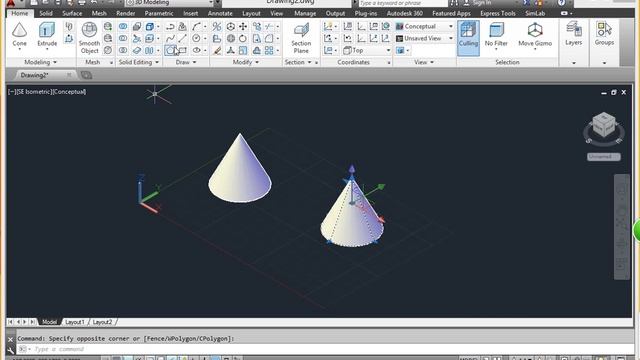Click the Rectangle draw tool
This screenshot has width=640, height=360.
coord(182,50)
